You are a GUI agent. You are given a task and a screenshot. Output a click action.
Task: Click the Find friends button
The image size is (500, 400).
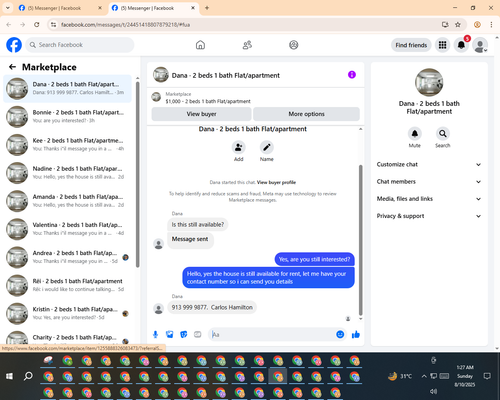[x=411, y=45]
